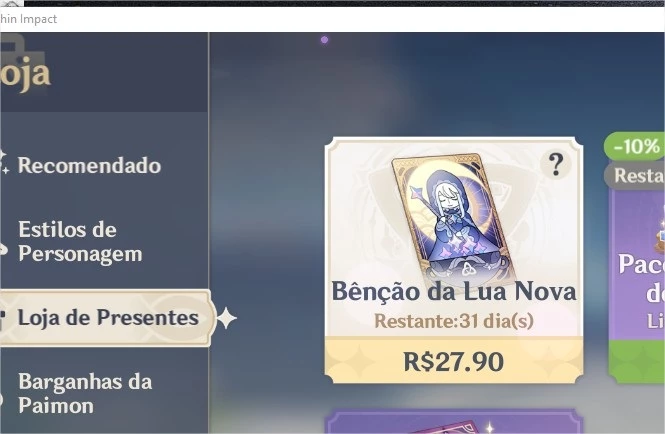Click the icon beside Estilos de Personagem
The width and height of the screenshot is (665, 434).
click(x=3, y=250)
